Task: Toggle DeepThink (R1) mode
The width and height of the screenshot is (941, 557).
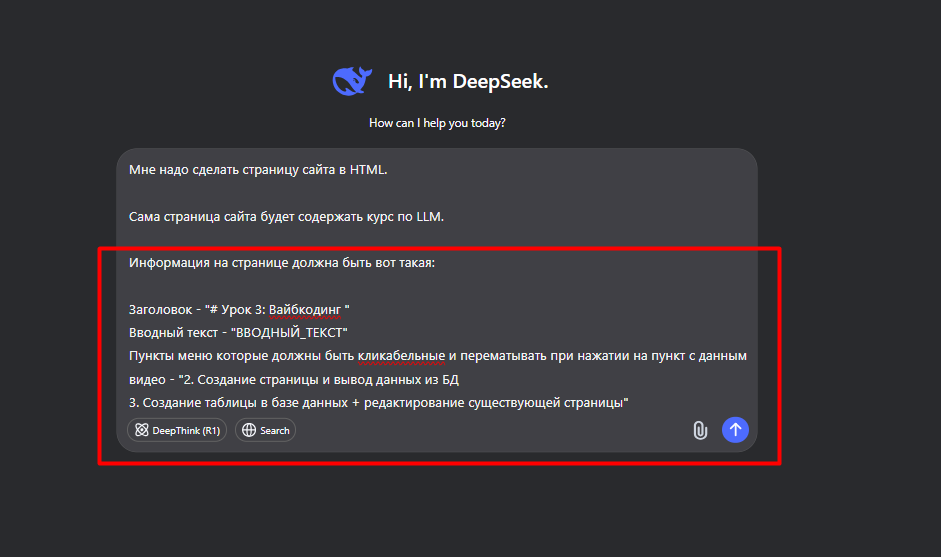Action: pos(177,430)
